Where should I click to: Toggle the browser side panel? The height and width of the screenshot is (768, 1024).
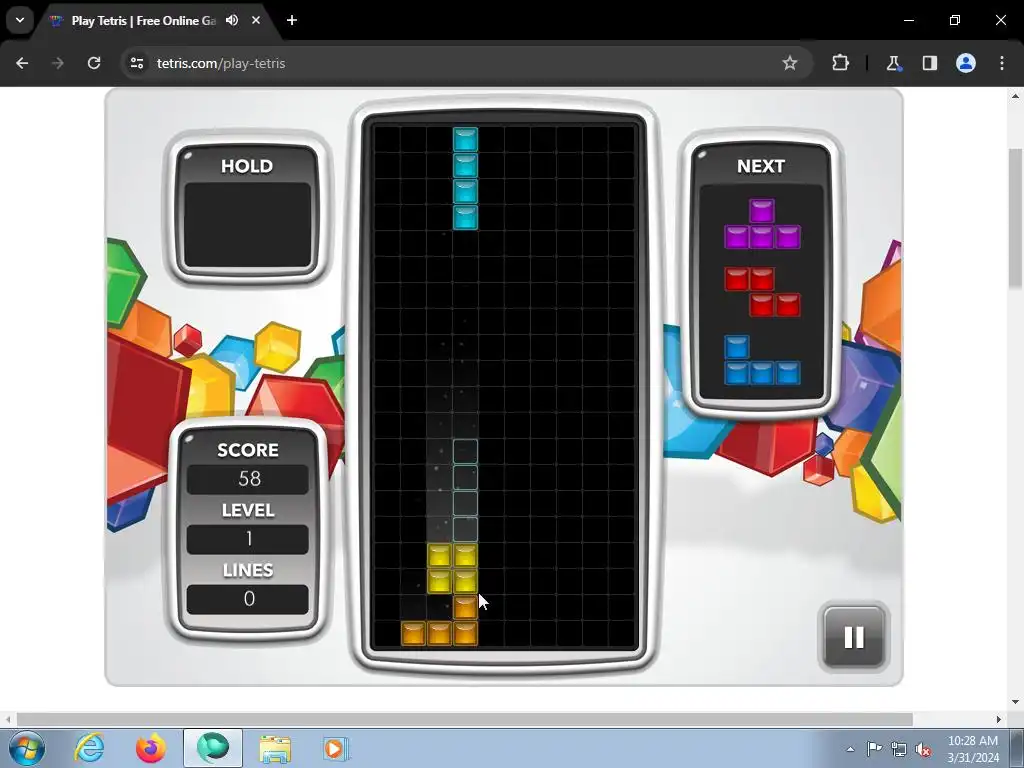[x=929, y=63]
